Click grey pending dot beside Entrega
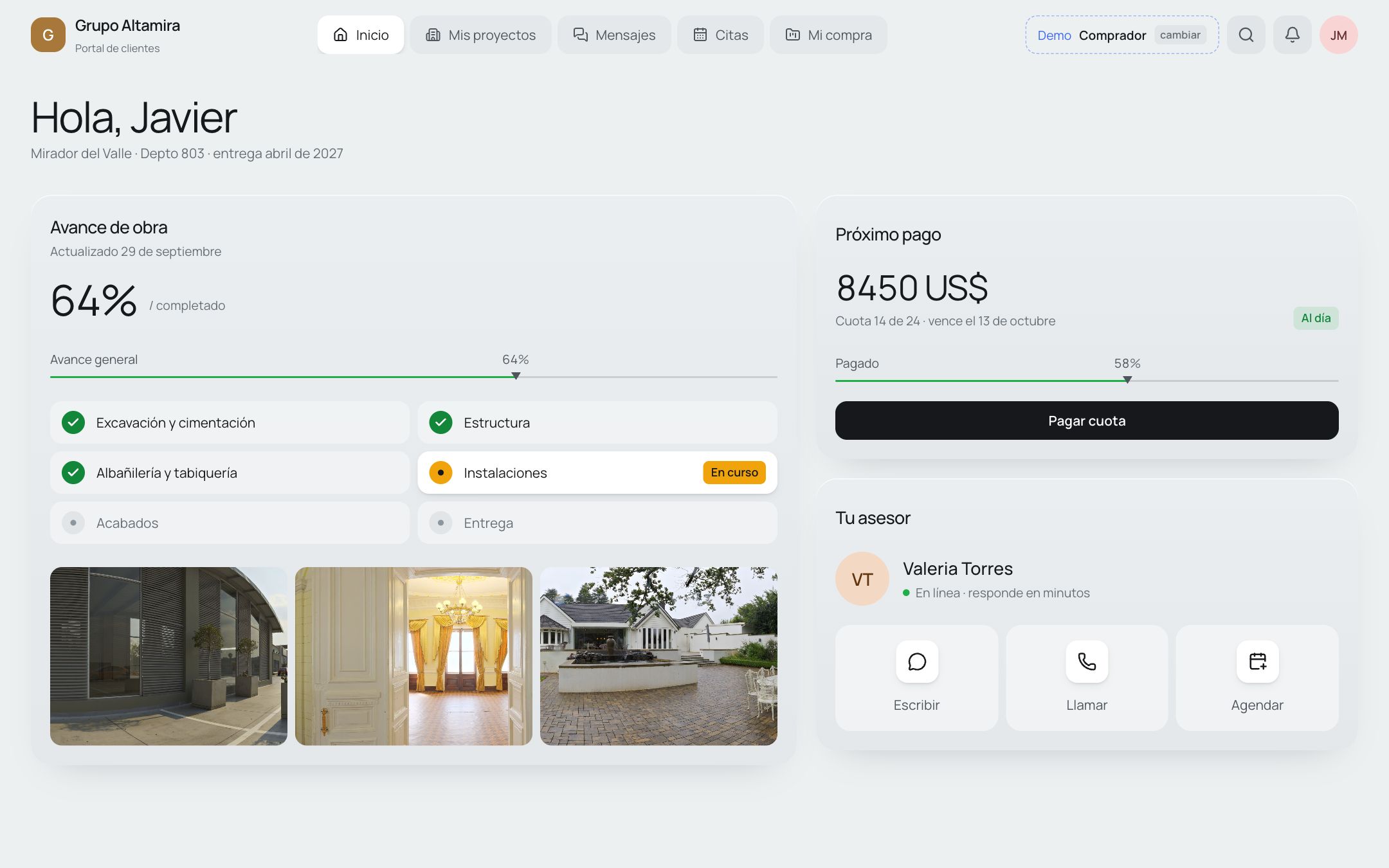 click(440, 523)
